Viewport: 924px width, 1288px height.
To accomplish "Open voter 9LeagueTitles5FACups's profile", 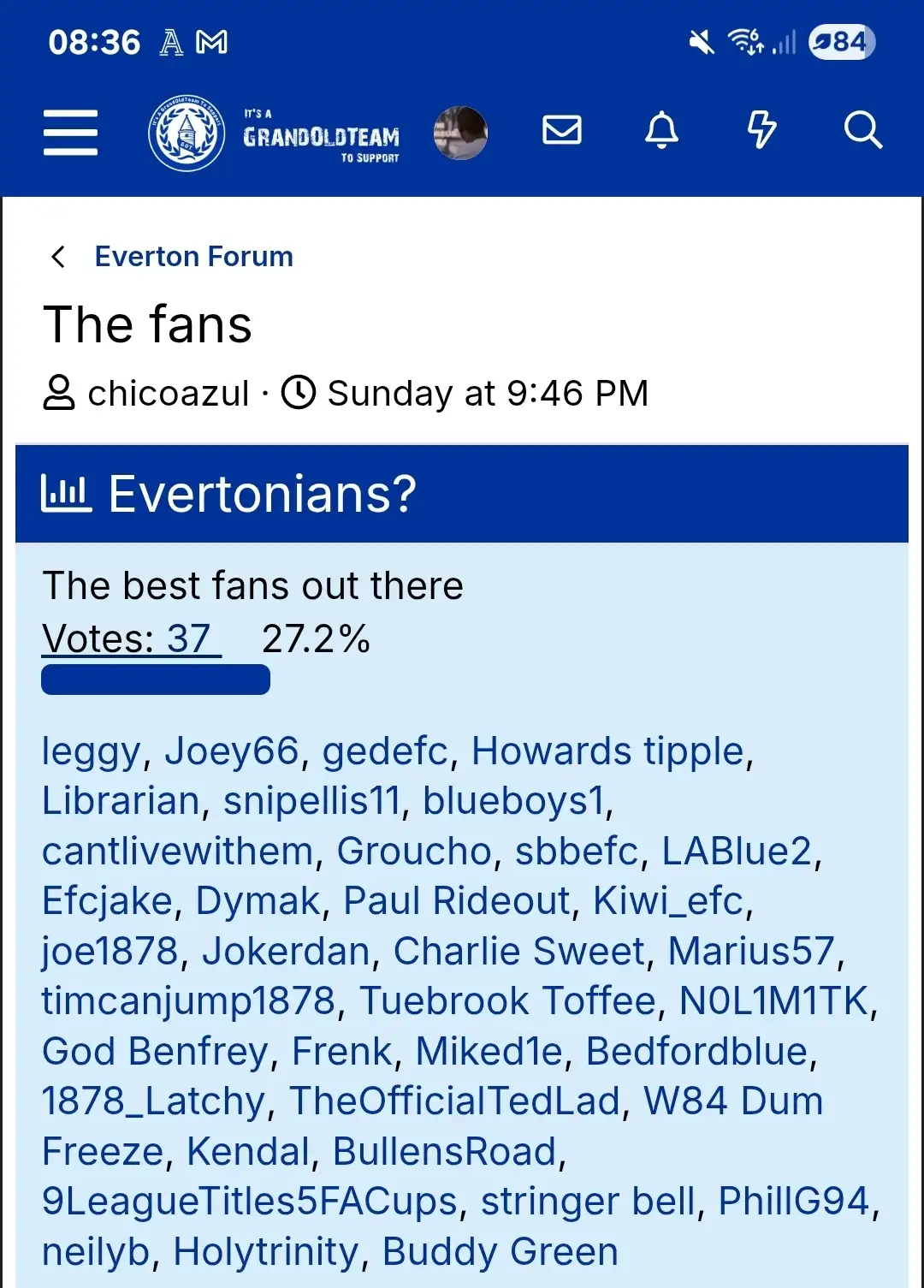I will click(x=250, y=1202).
